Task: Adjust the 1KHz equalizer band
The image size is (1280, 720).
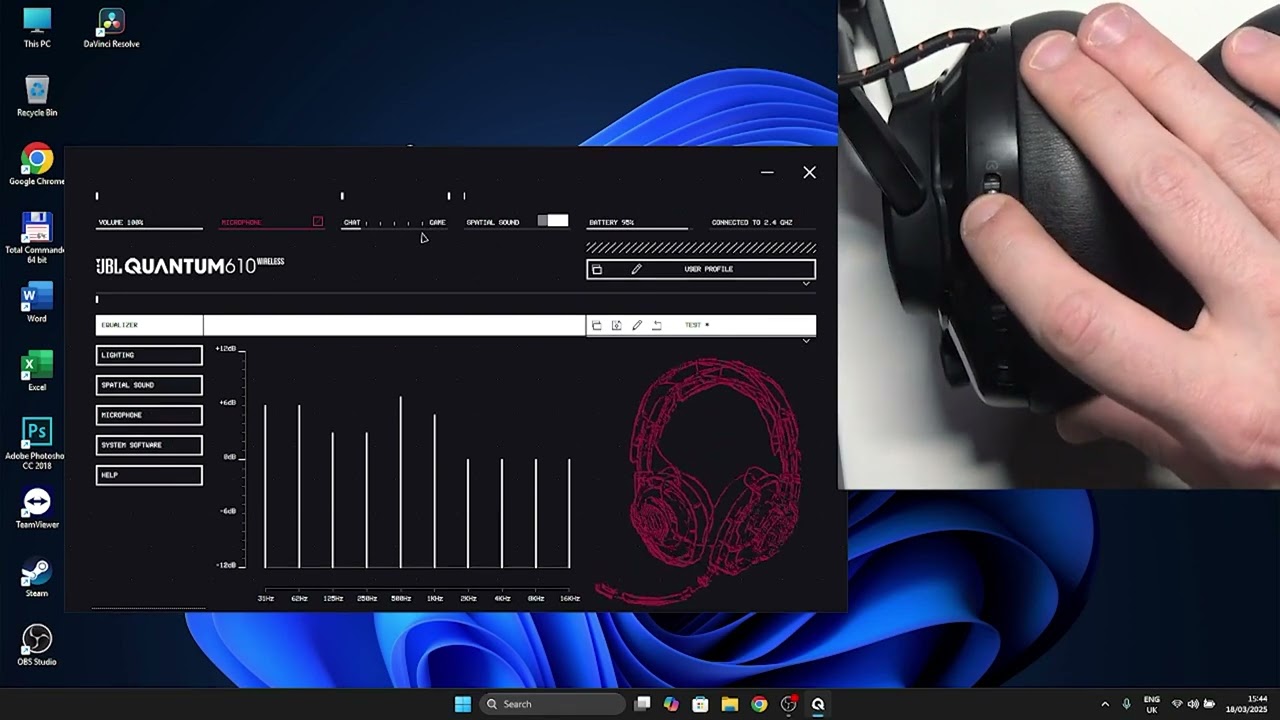Action: [435, 491]
